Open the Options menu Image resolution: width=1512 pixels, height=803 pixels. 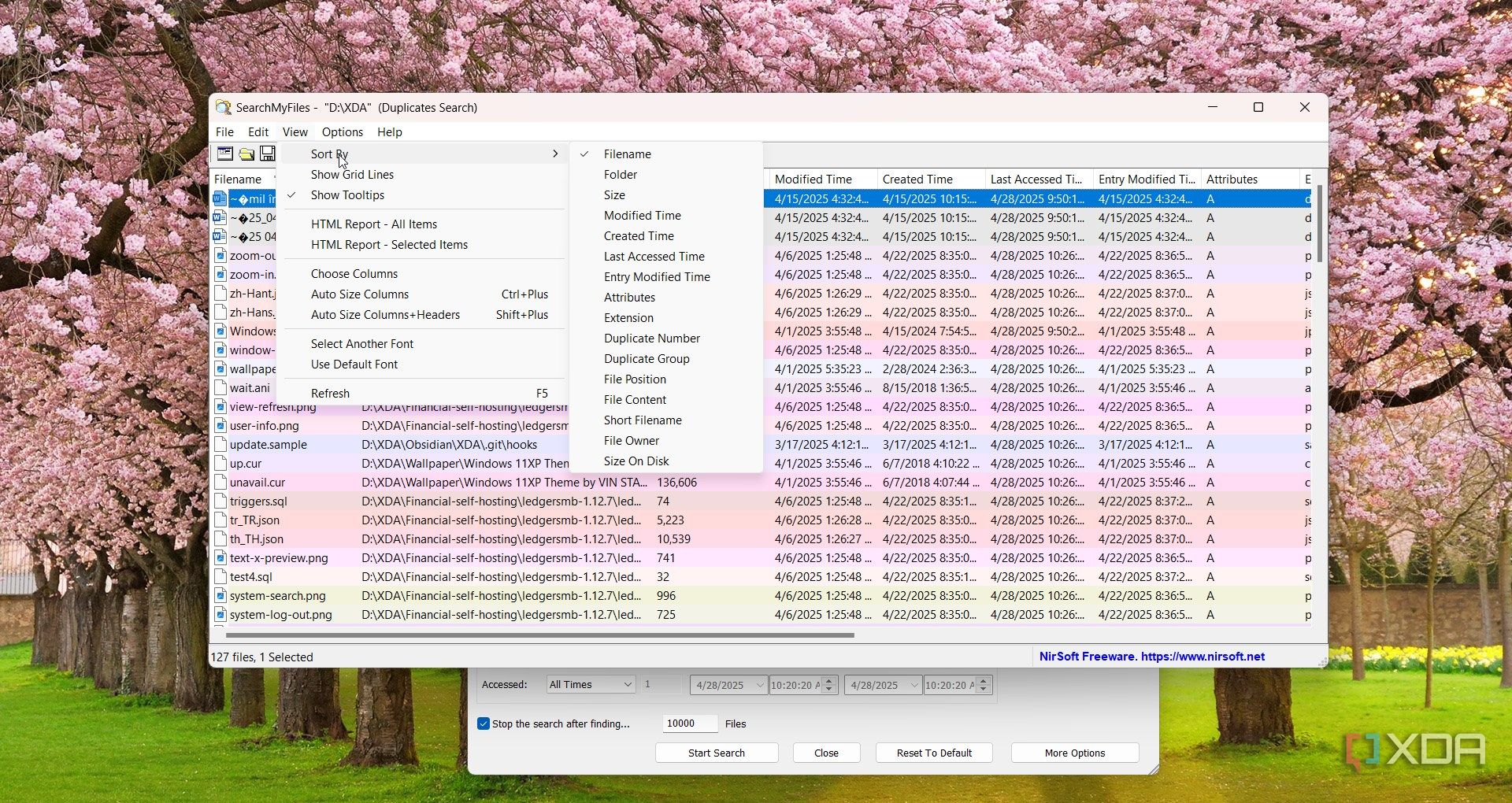coord(343,131)
